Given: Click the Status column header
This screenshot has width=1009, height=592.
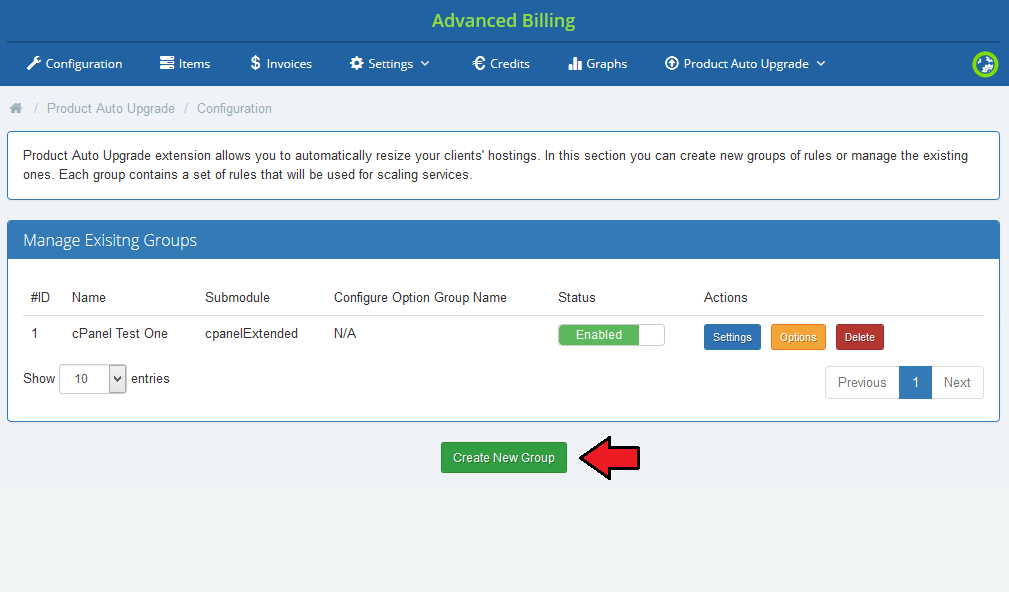Looking at the screenshot, I should click(x=577, y=297).
